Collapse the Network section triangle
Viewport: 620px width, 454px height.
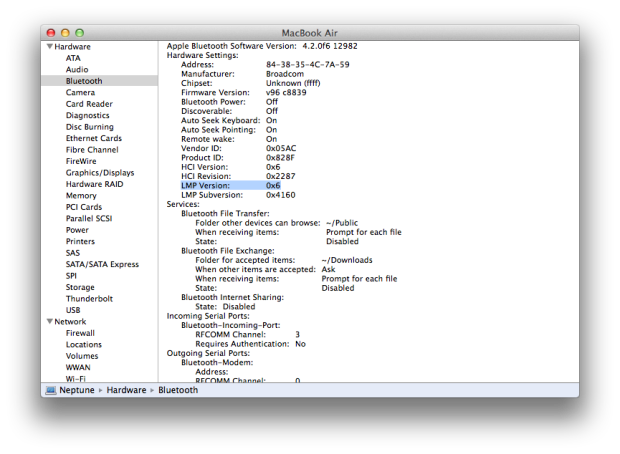click(x=50, y=321)
